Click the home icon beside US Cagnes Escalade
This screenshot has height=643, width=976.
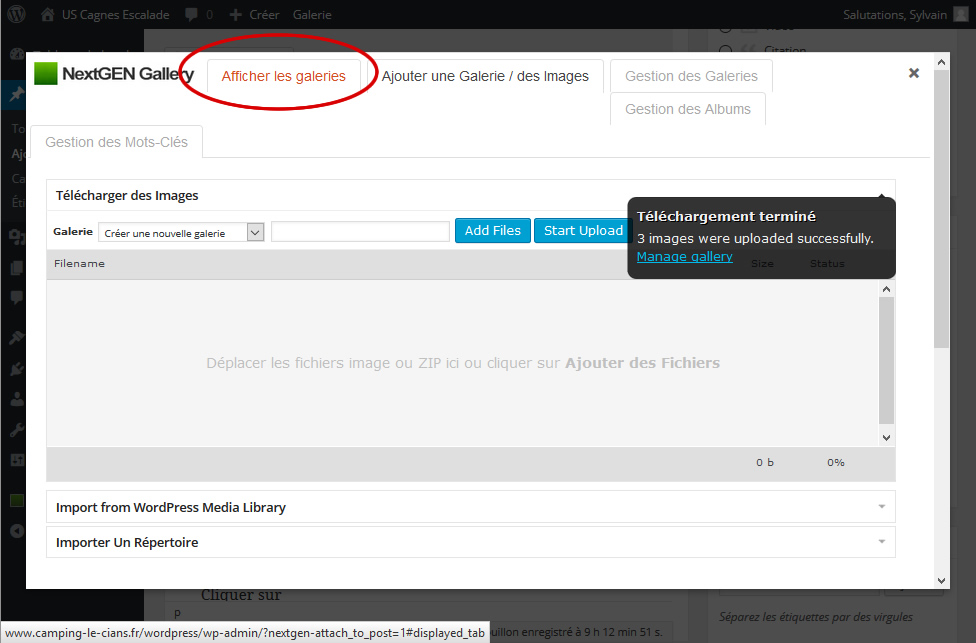(x=47, y=14)
